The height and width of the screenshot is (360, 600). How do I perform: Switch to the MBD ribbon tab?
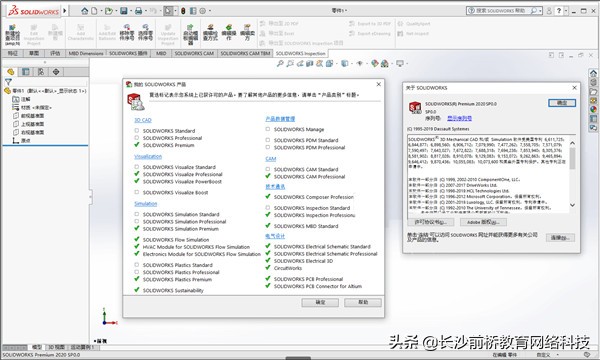[161, 54]
